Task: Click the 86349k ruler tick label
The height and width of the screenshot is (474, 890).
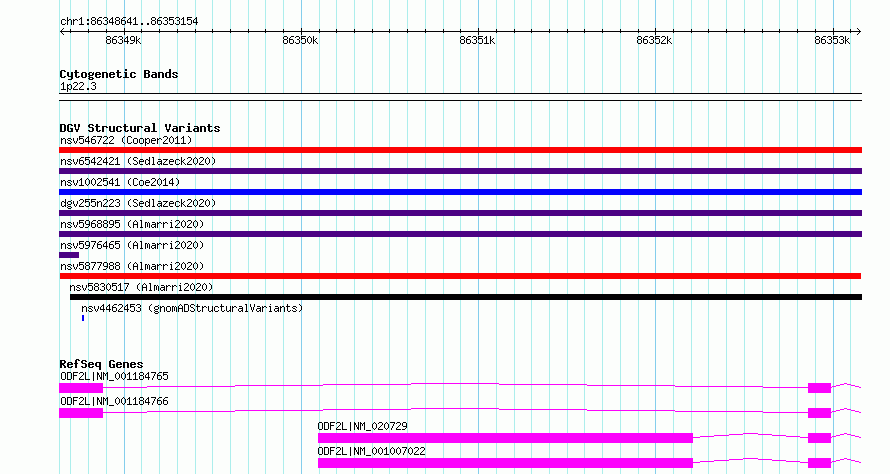Action: (x=123, y=40)
